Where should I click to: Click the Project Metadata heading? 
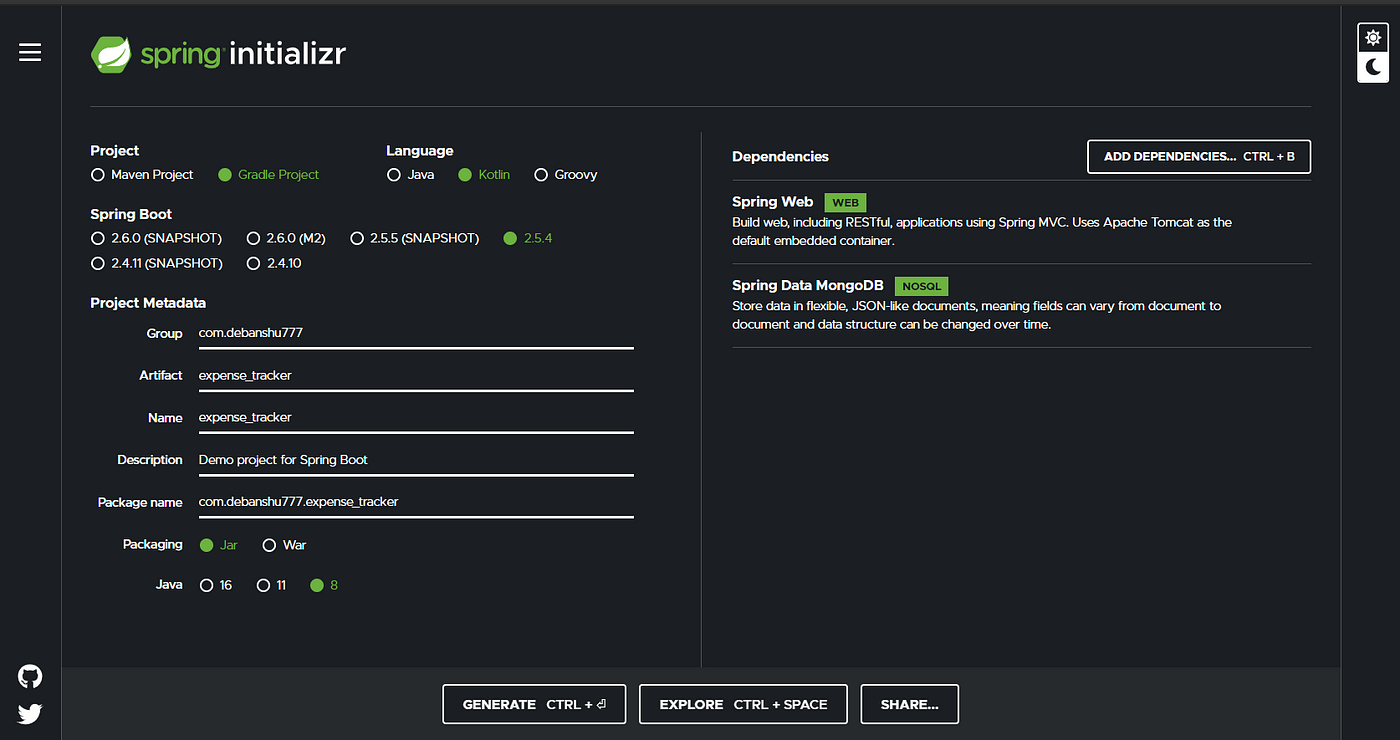148,303
